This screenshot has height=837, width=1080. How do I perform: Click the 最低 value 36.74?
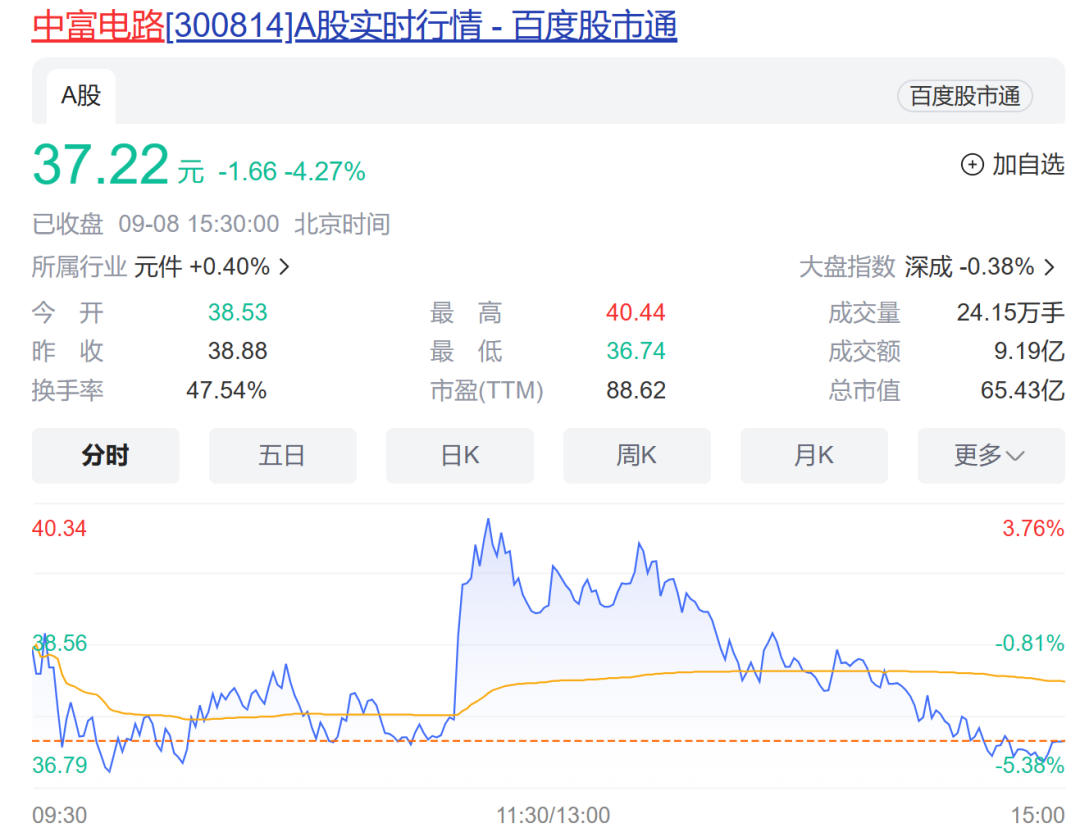[x=636, y=351]
